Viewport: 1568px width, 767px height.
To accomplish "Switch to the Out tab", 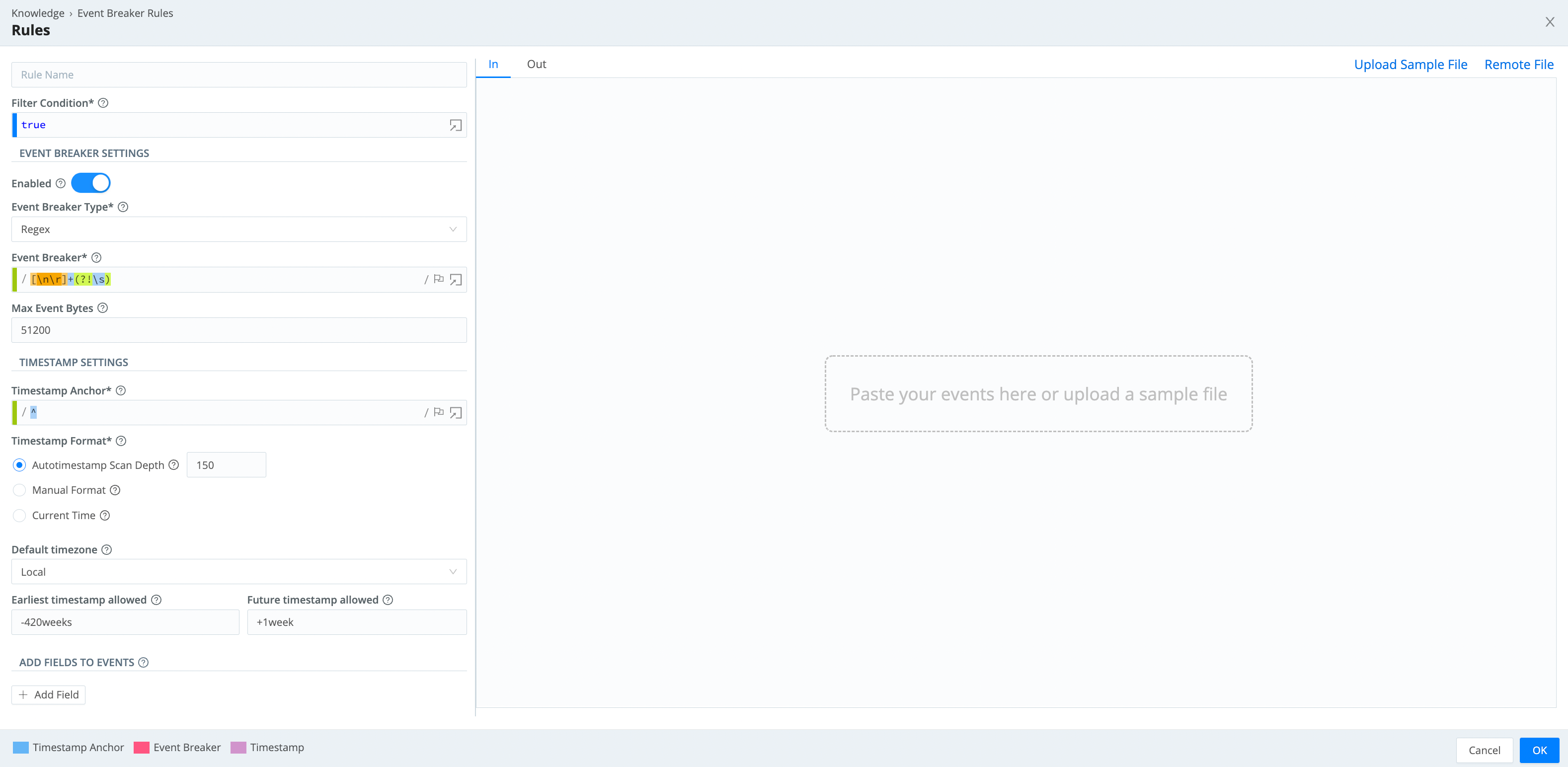I will (536, 64).
